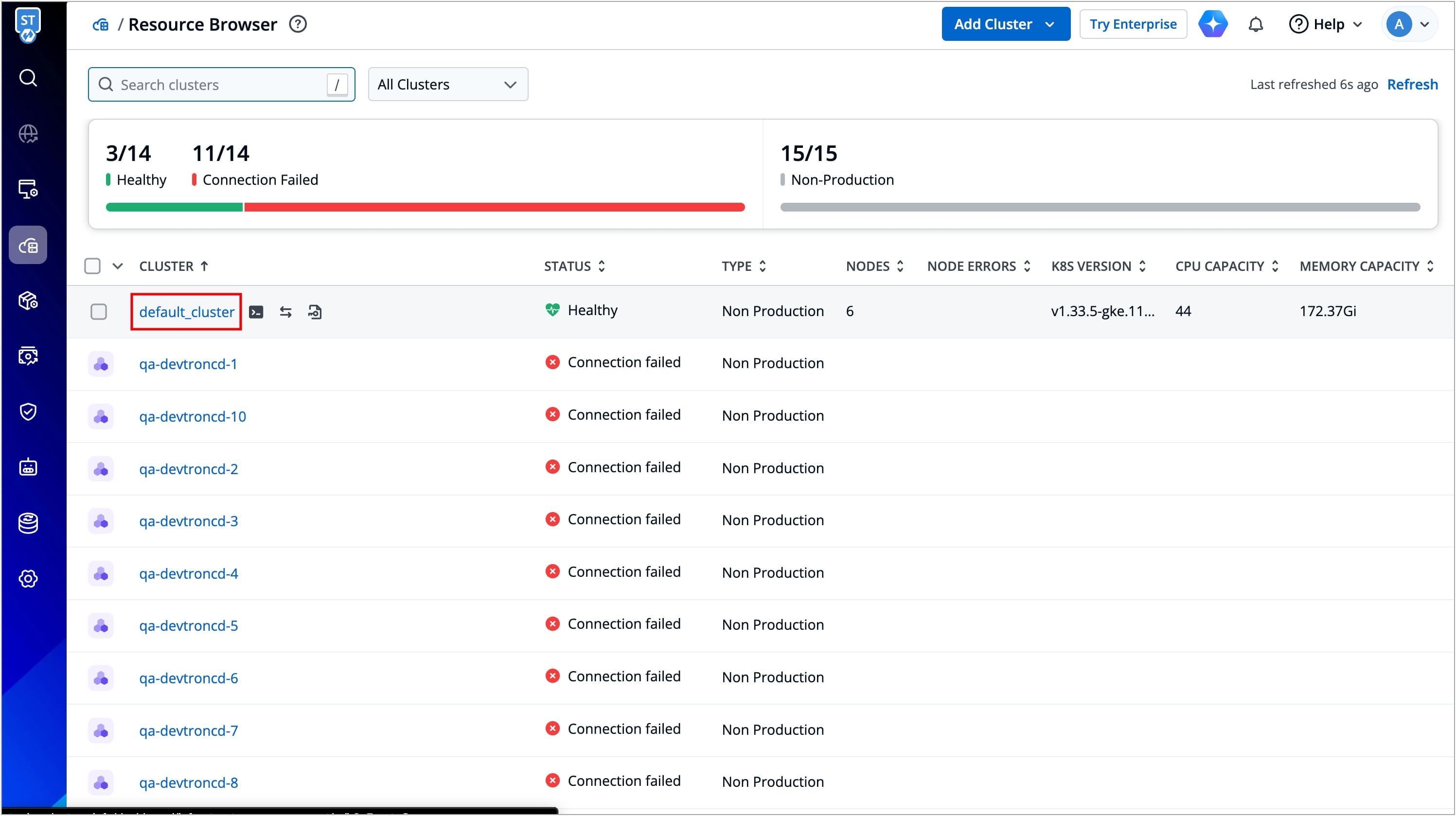The width and height of the screenshot is (1456, 816).
Task: Open the Add Cluster dropdown arrow
Action: [1050, 24]
